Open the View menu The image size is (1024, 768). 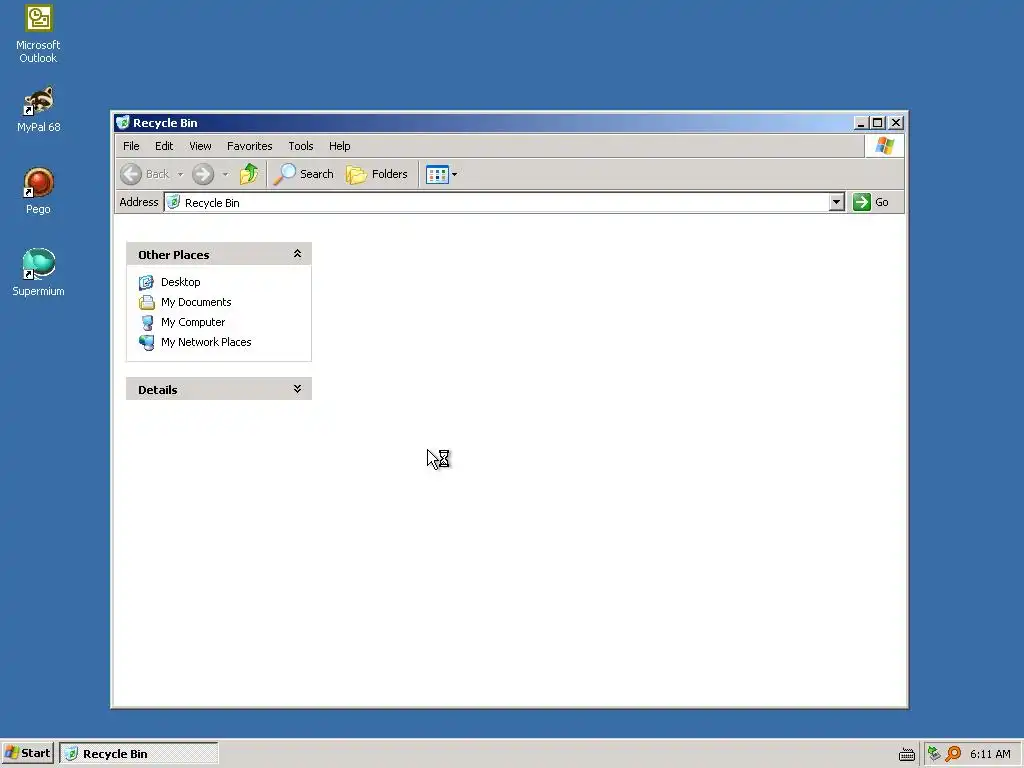tap(200, 146)
